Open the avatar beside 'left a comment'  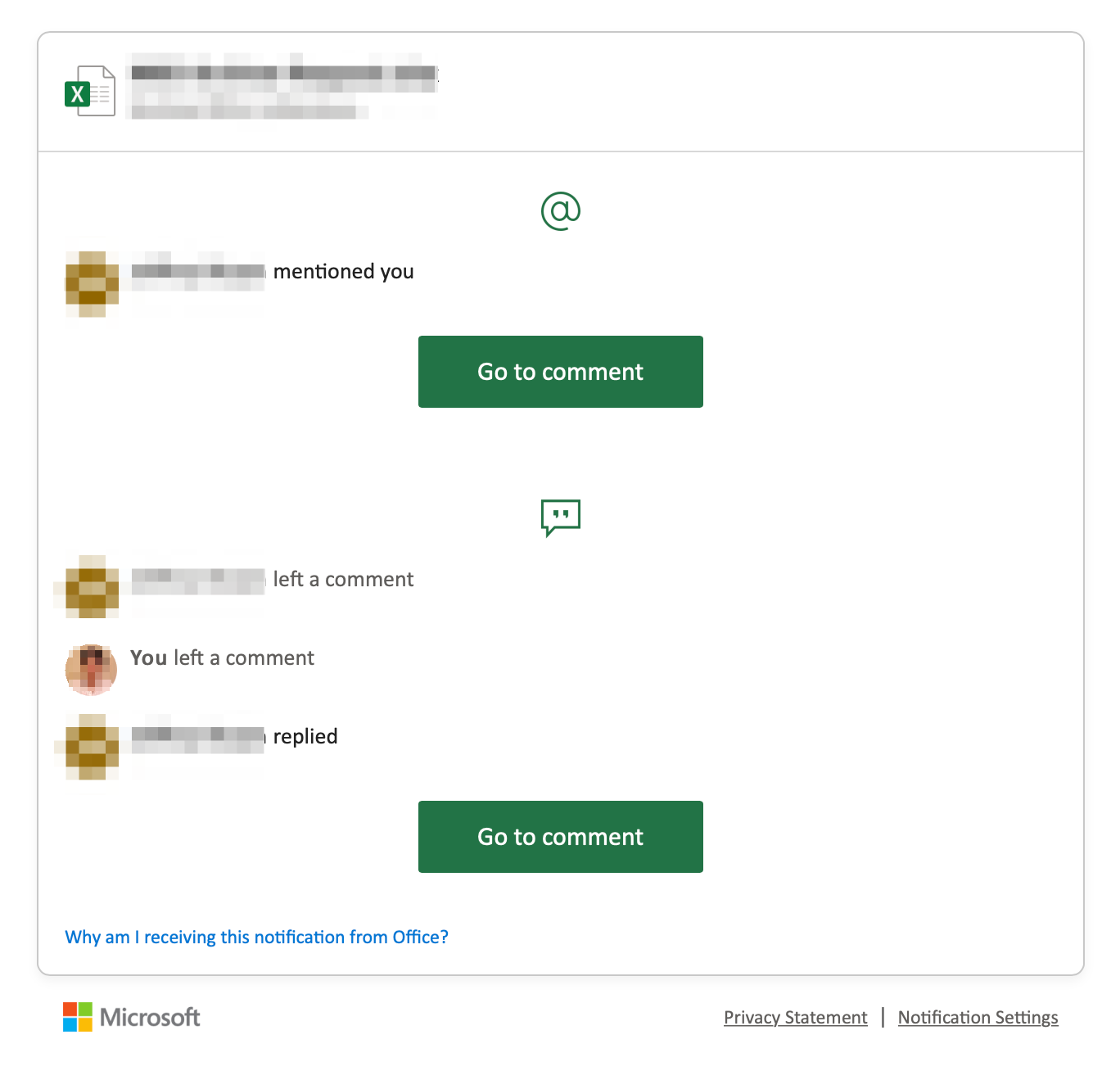pyautogui.click(x=90, y=590)
